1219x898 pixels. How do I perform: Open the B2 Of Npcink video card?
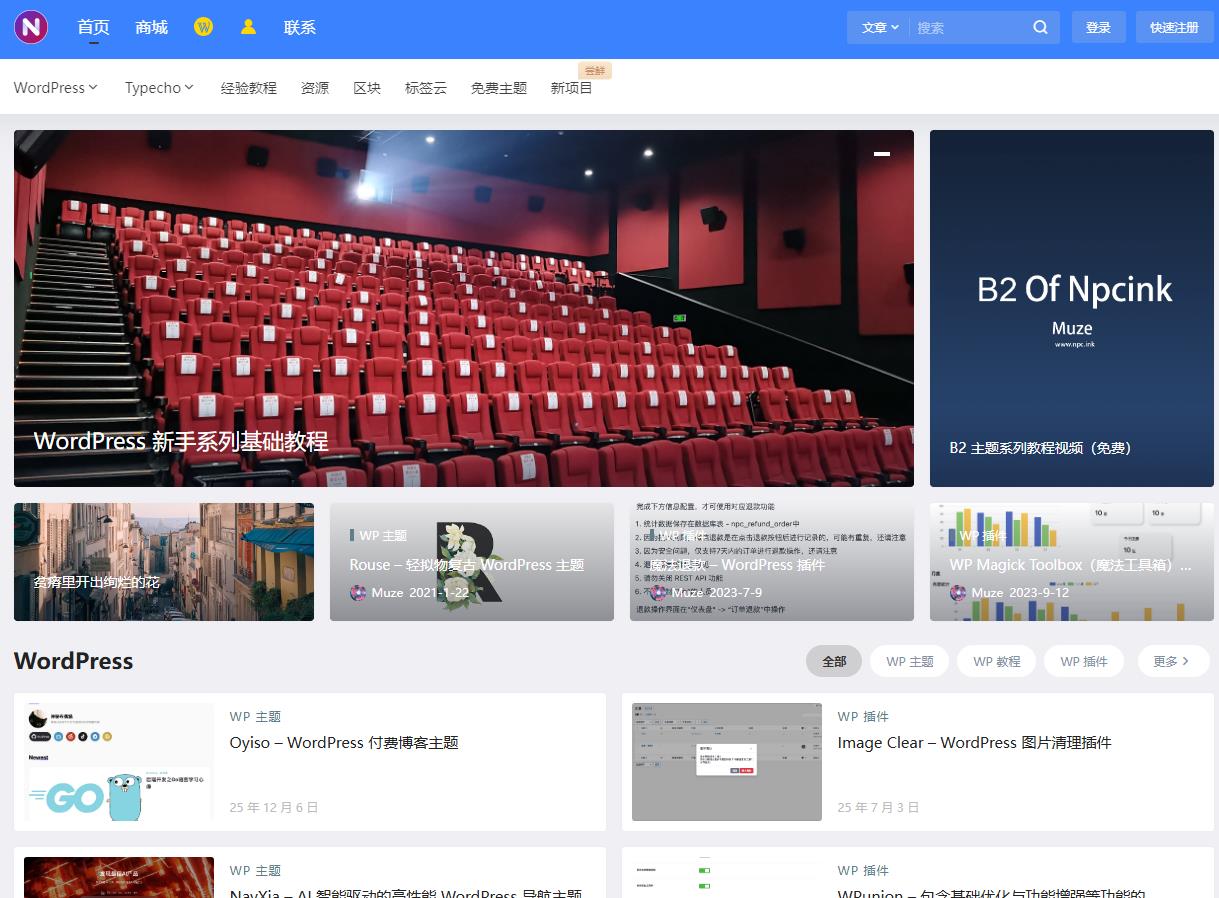tap(1072, 308)
